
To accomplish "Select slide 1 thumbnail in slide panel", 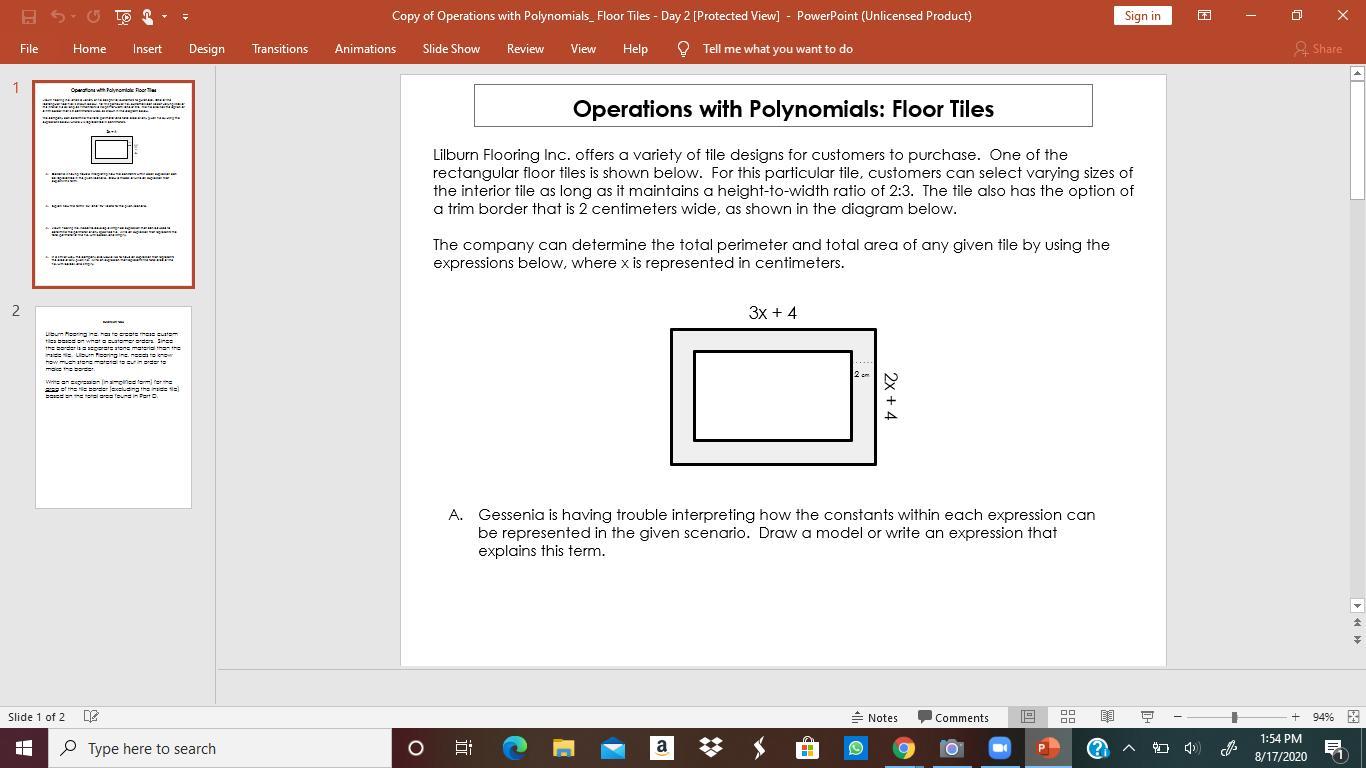I will pos(113,185).
